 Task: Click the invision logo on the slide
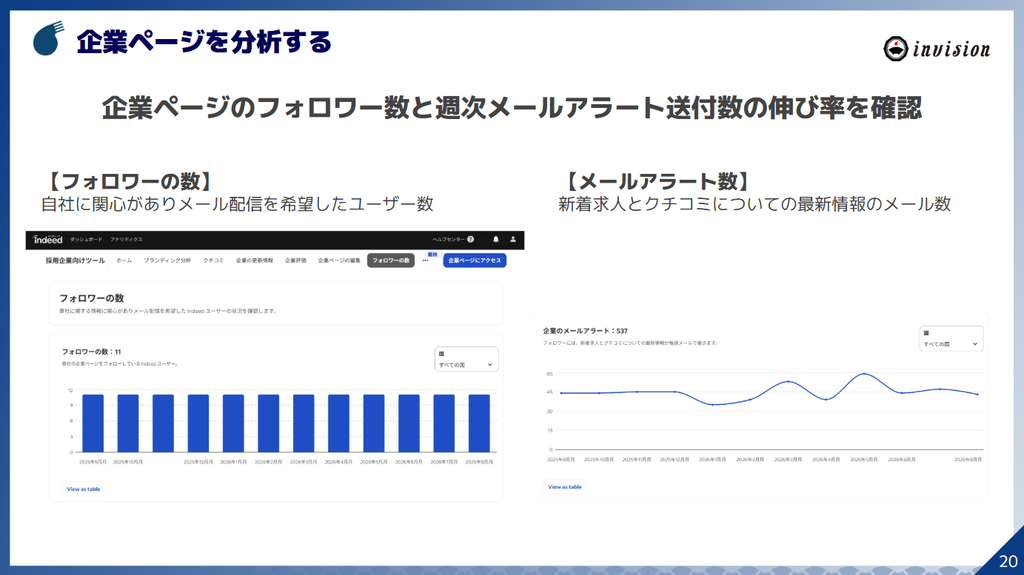coord(937,49)
